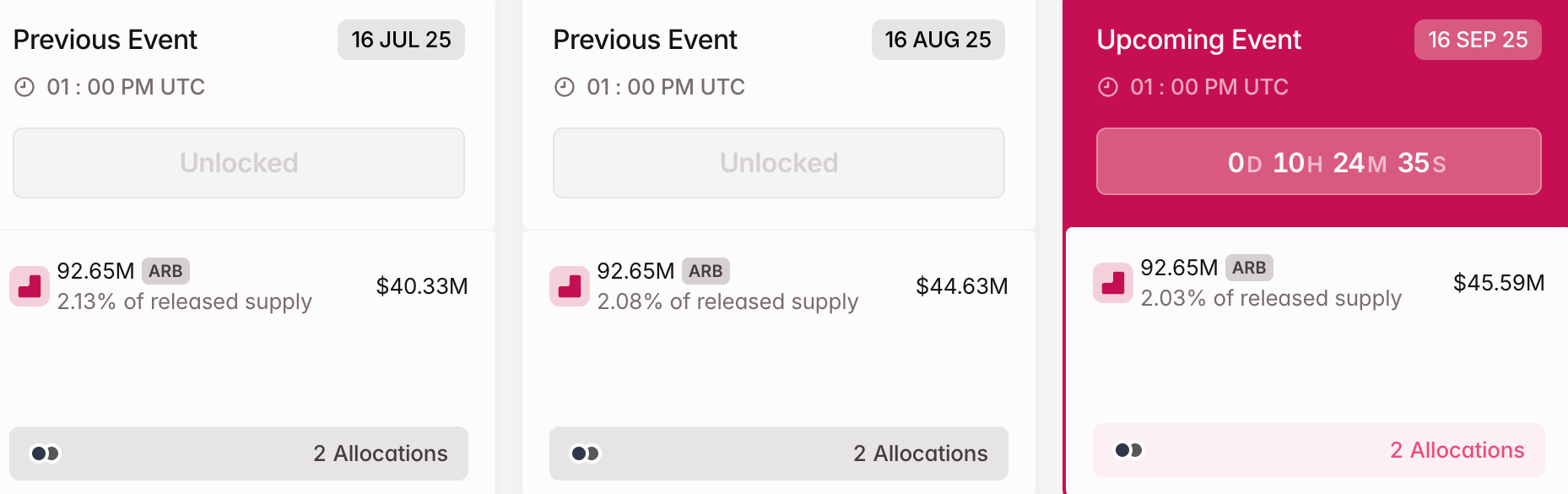Click the ARB token logo in 16 JUL card
Screen dimensions: 1568x494
pyautogui.click(x=30, y=286)
